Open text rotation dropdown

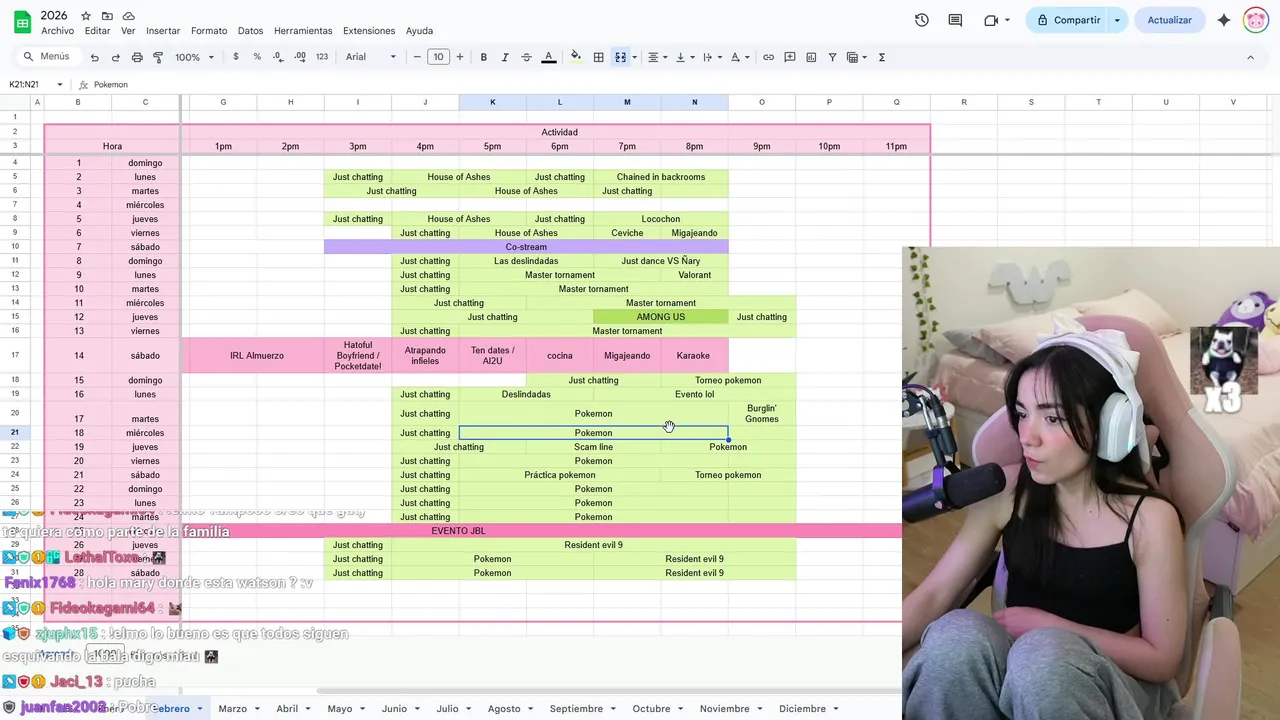[738, 57]
